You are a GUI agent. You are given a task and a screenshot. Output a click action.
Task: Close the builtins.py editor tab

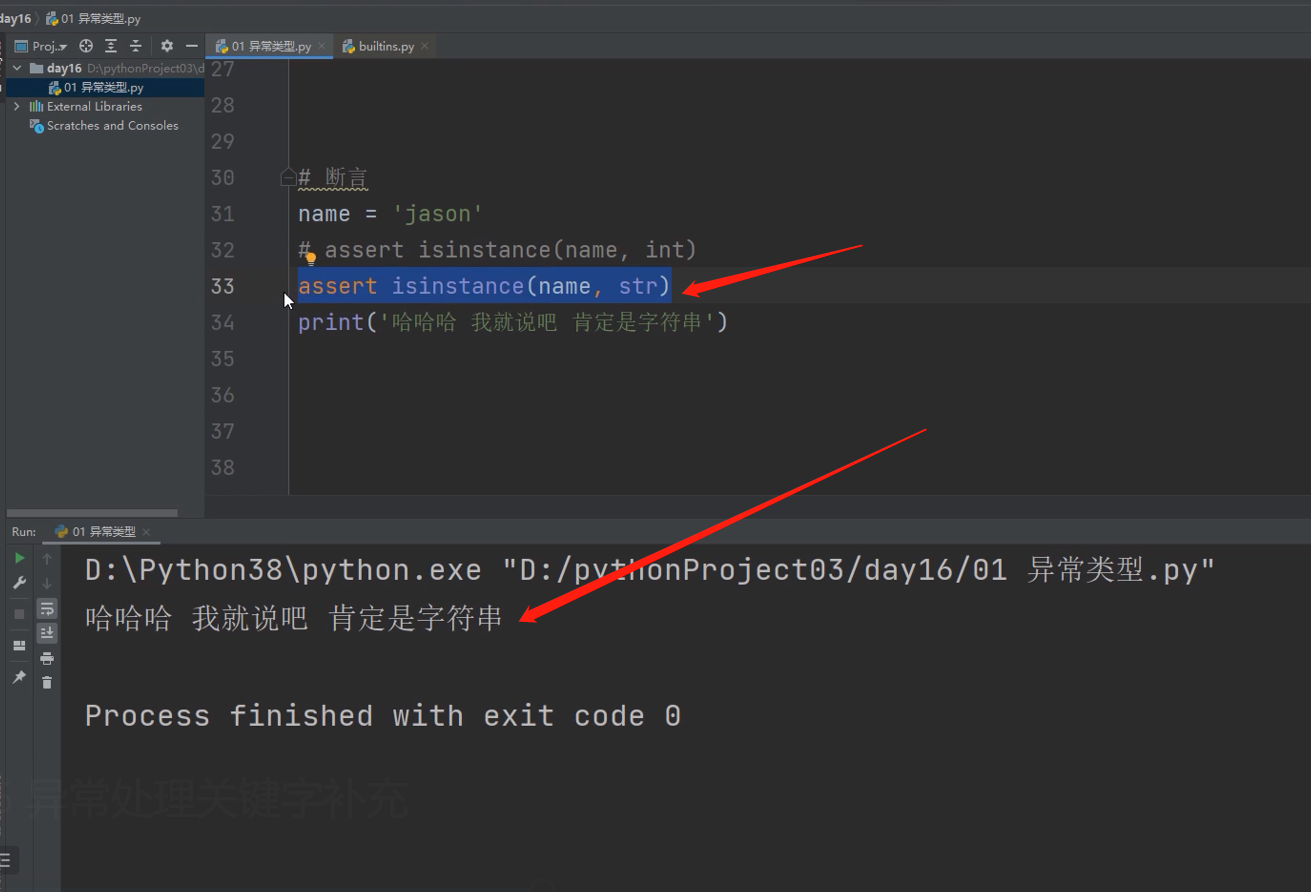point(425,46)
